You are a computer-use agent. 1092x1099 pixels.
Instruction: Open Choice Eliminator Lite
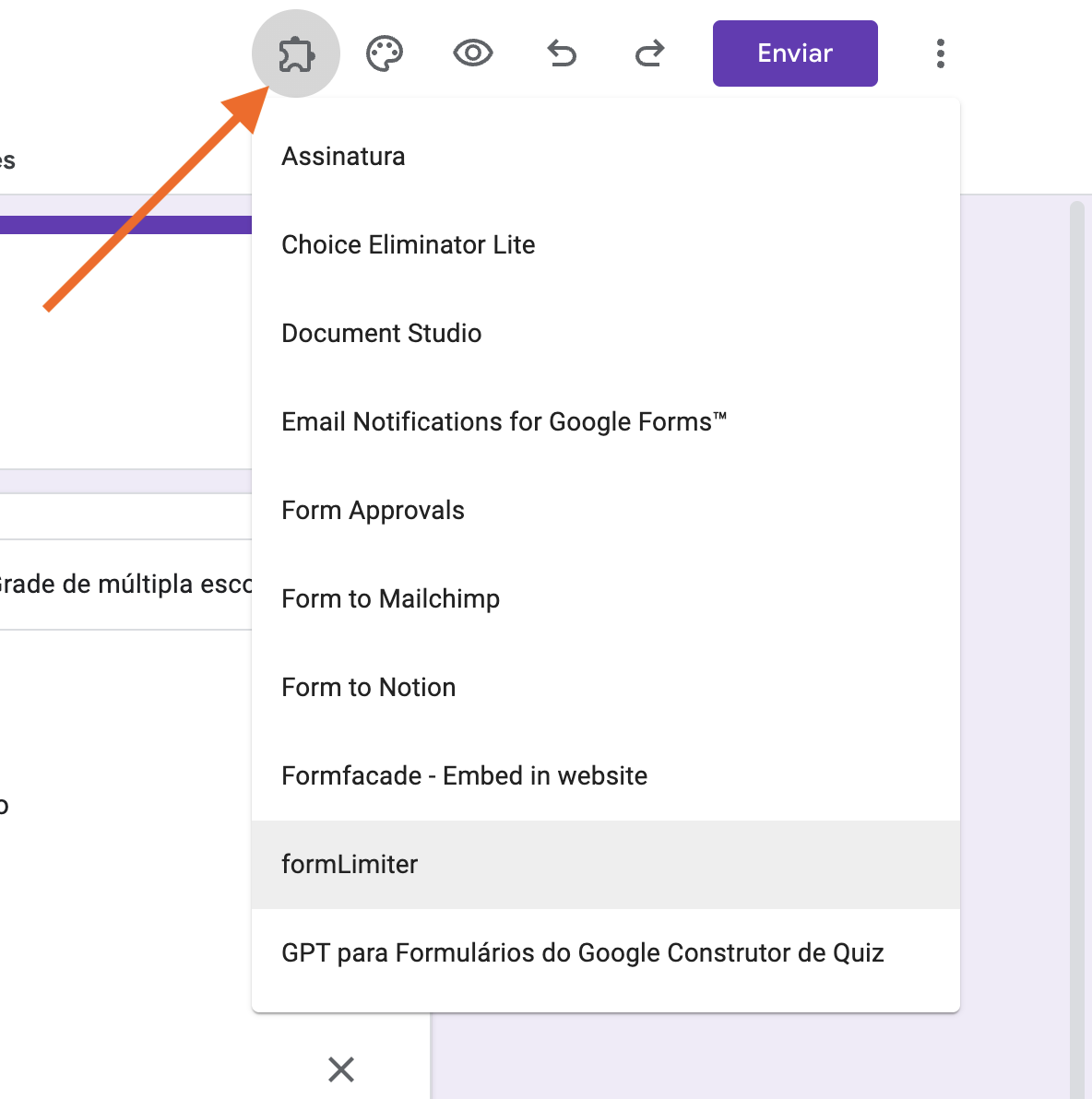point(408,244)
